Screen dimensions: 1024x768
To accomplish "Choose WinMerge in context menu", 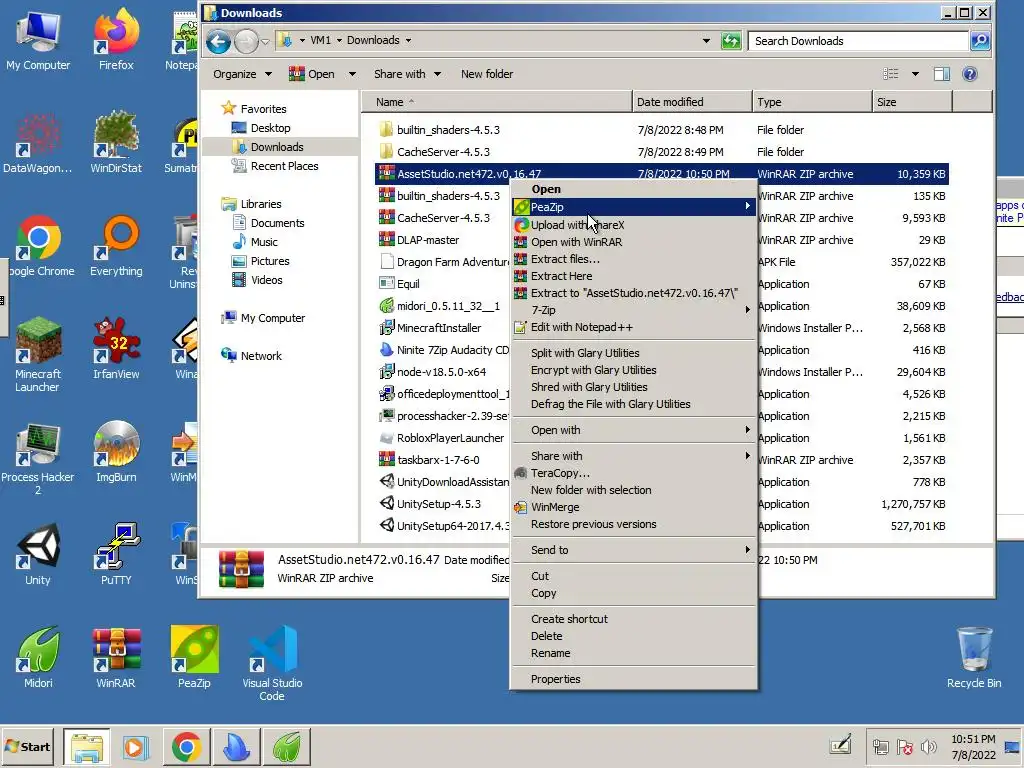I will (x=633, y=507).
